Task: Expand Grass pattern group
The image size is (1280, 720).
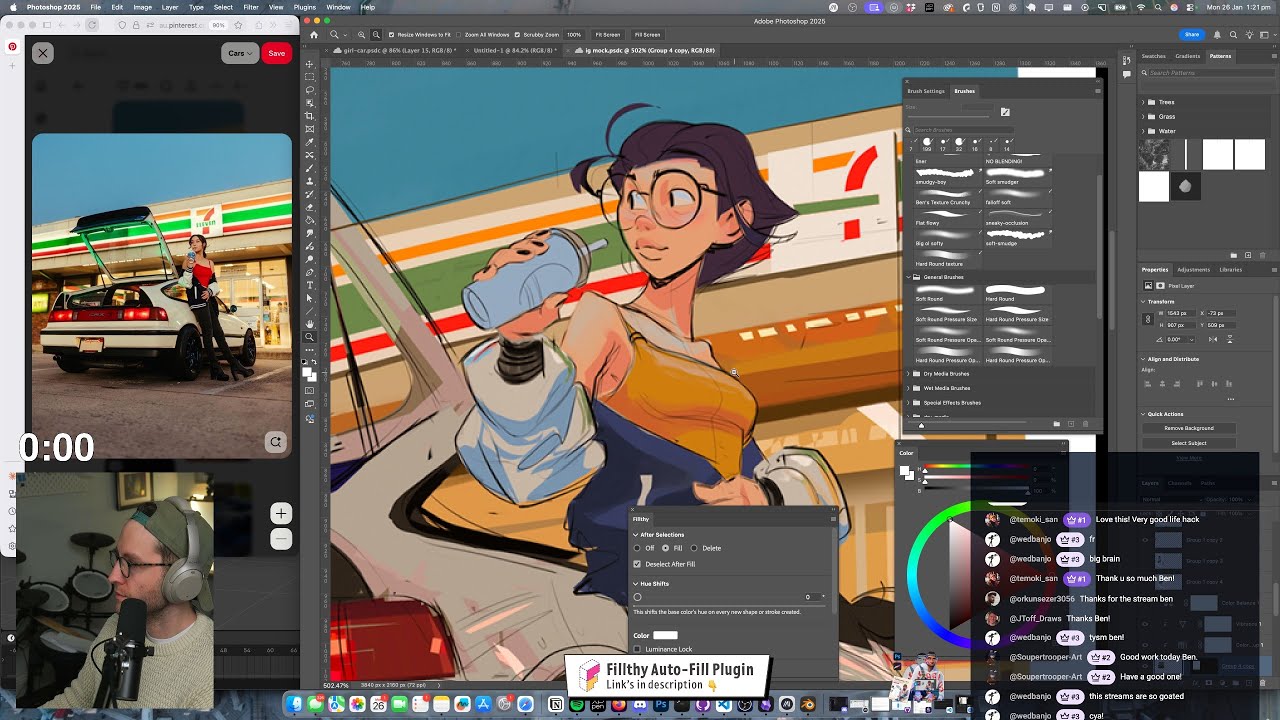Action: click(1143, 116)
